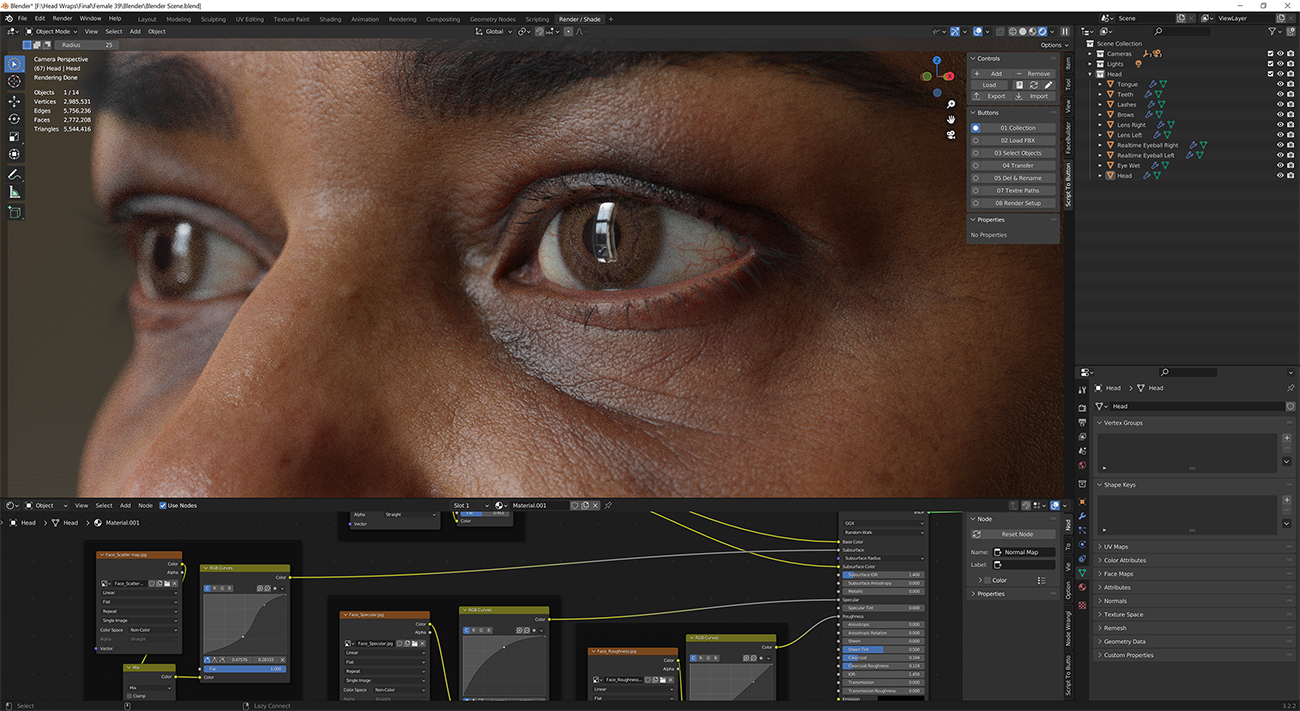The image size is (1300, 711).
Task: Select the 02 Load FBX radio button
Action: 976,140
